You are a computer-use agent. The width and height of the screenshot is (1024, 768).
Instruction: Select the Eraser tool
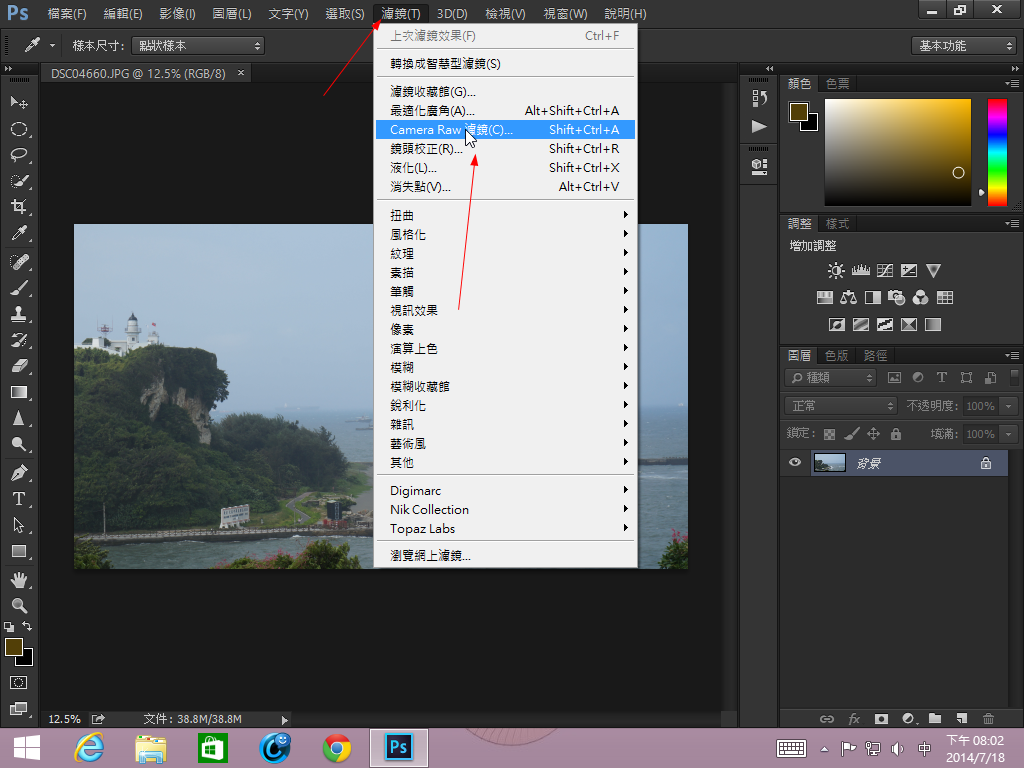point(19,366)
